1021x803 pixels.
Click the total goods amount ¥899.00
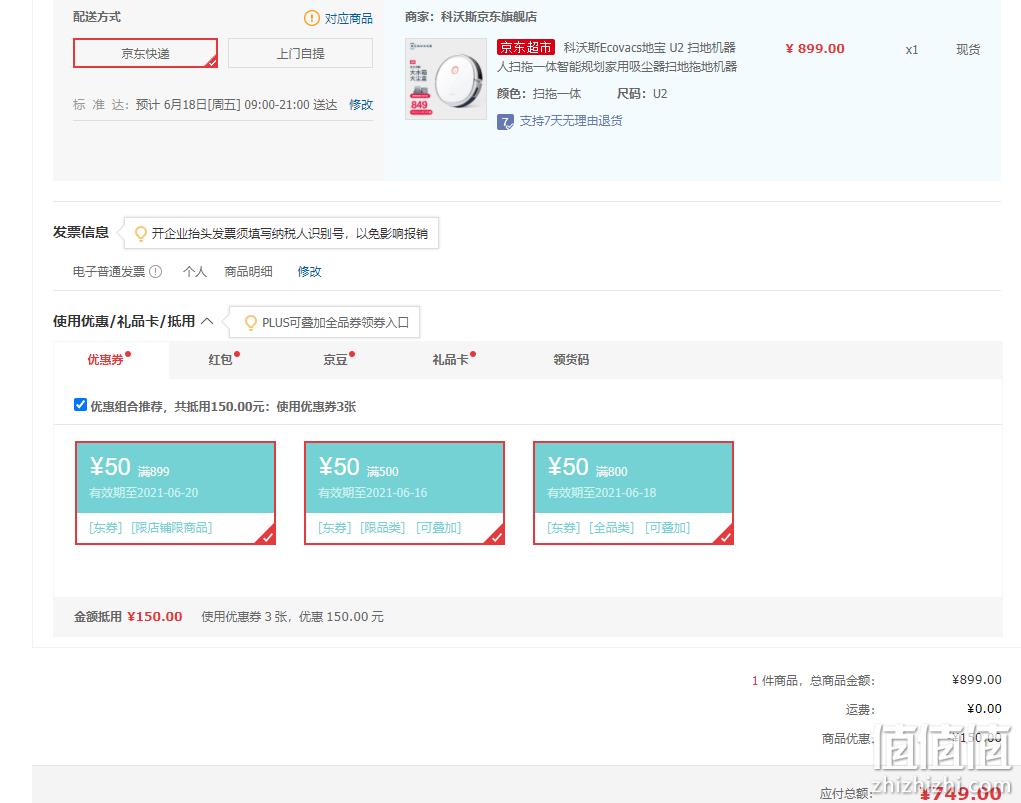(x=977, y=680)
